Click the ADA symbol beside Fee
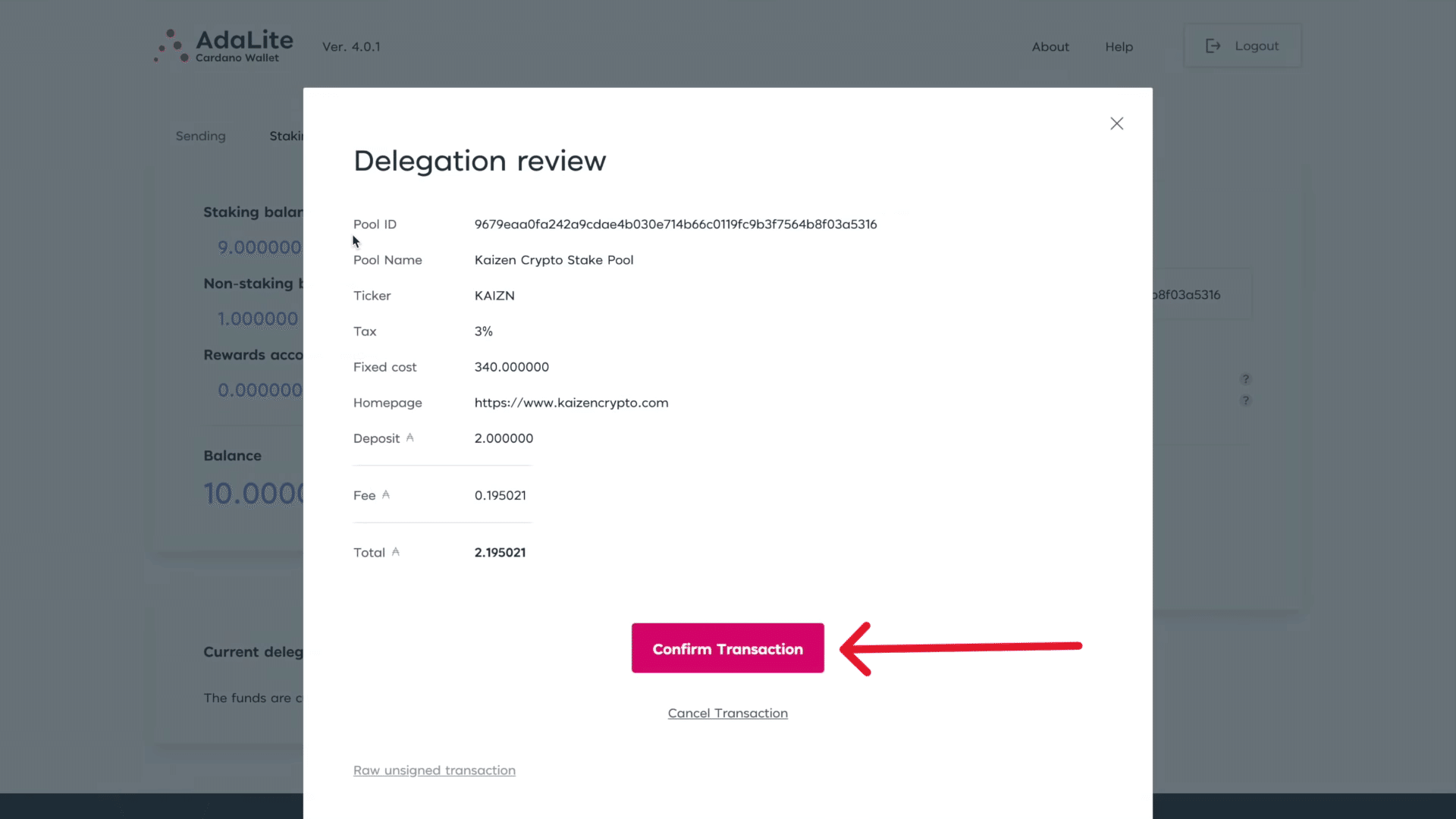The width and height of the screenshot is (1456, 819). (x=385, y=494)
